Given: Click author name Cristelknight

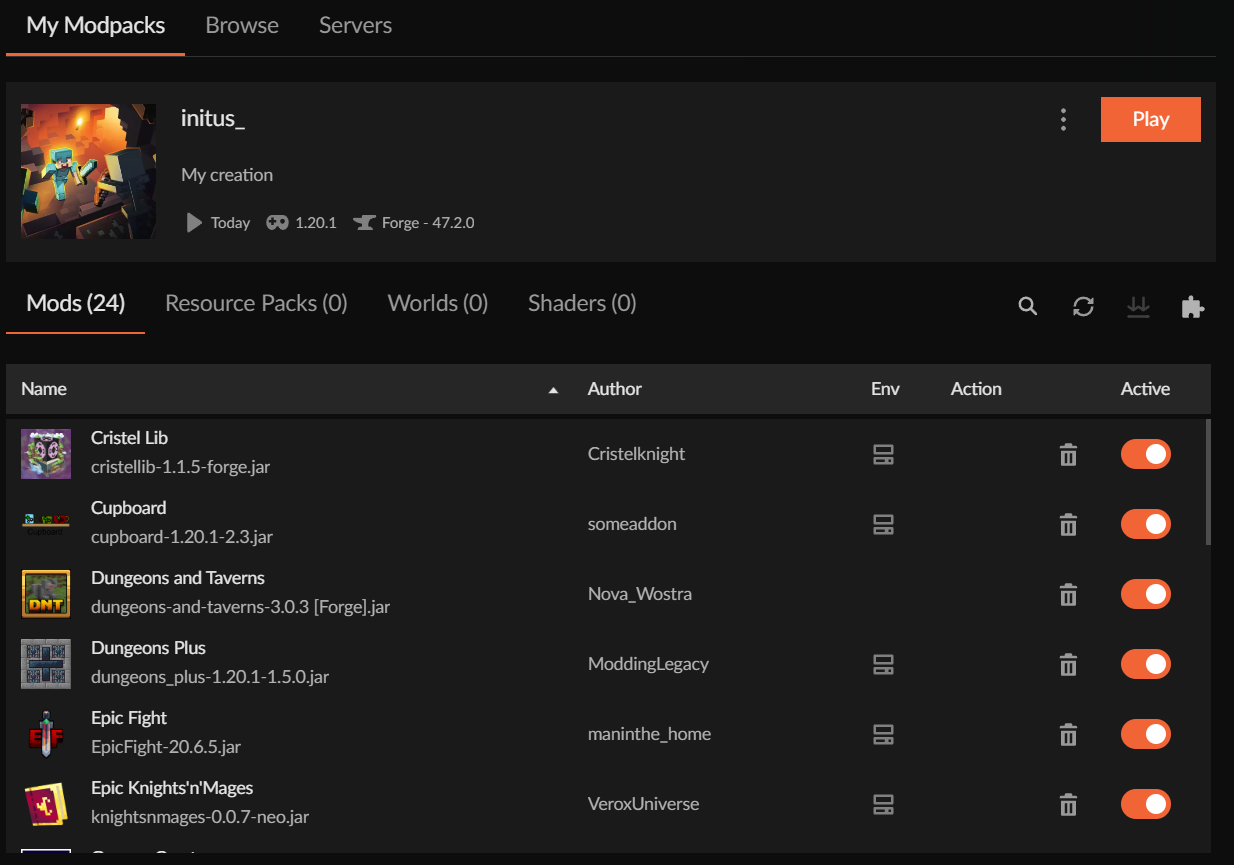Looking at the screenshot, I should (636, 454).
